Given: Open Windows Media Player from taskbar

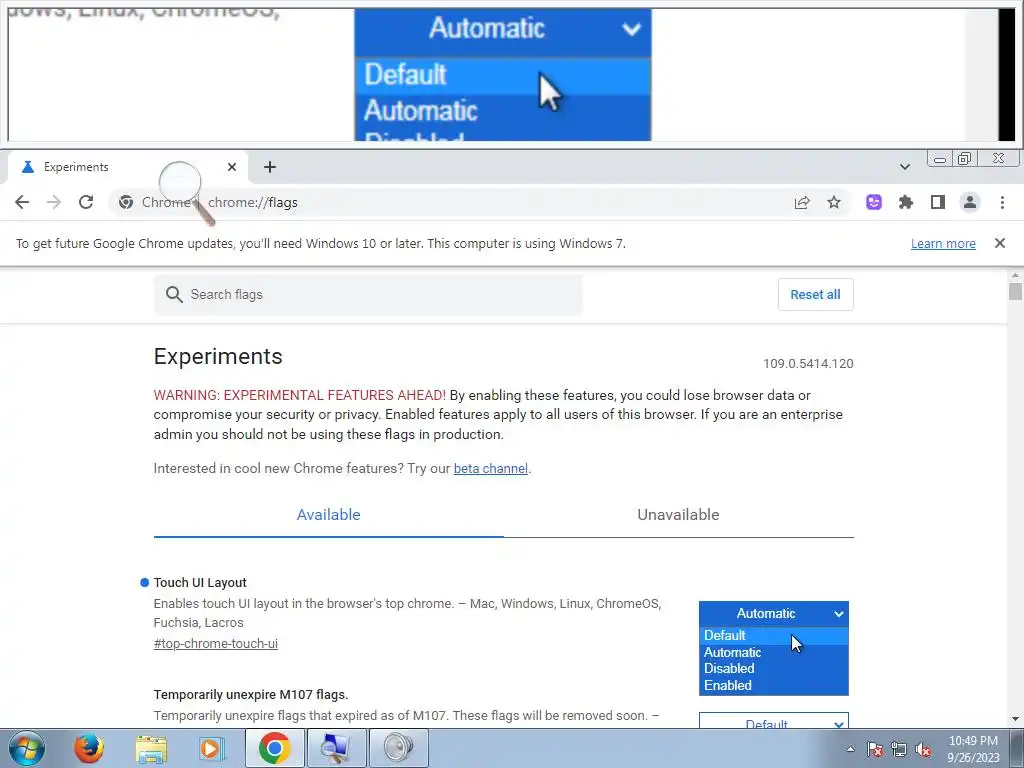Looking at the screenshot, I should click(x=212, y=748).
